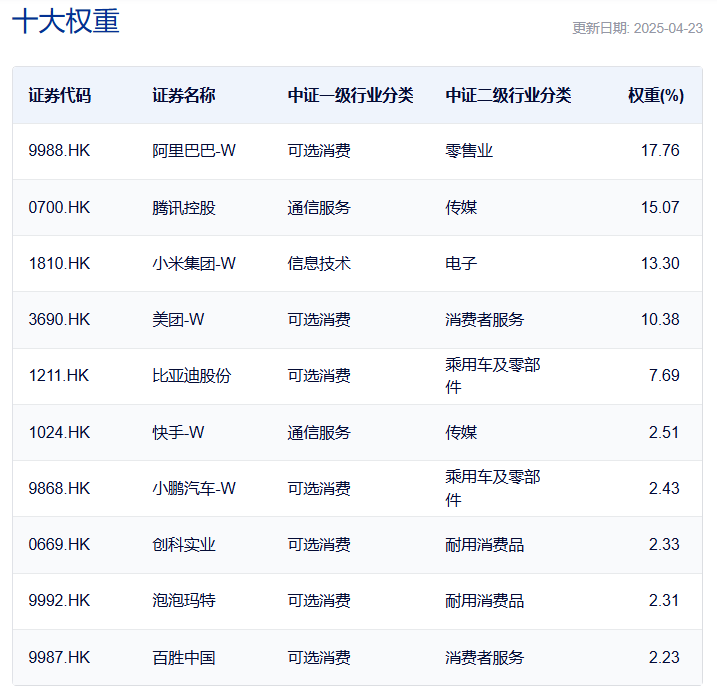The width and height of the screenshot is (717, 697).
Task: Click 电子 sub-industry cell
Action: (x=461, y=263)
